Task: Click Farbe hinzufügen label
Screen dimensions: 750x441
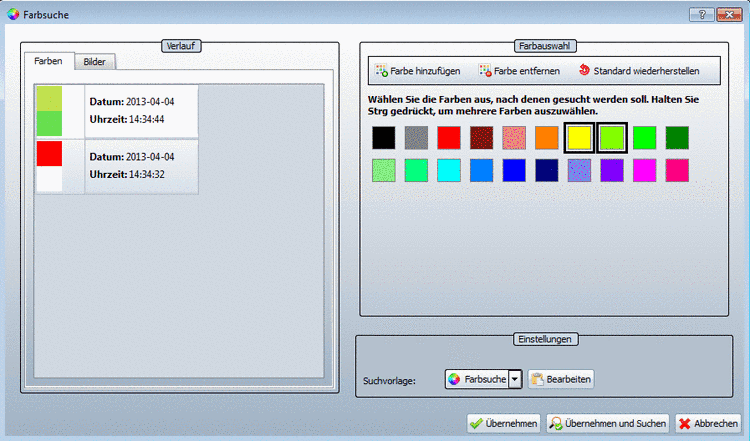Action: point(425,71)
